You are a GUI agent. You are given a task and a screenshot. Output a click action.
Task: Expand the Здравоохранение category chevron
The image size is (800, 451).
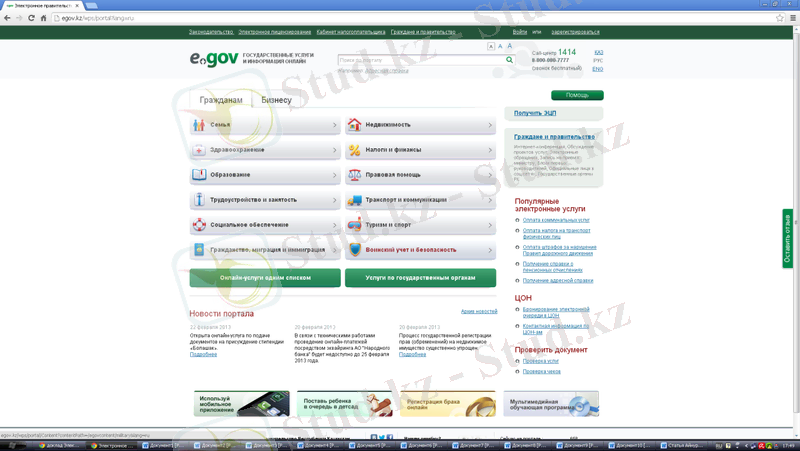[x=335, y=150]
